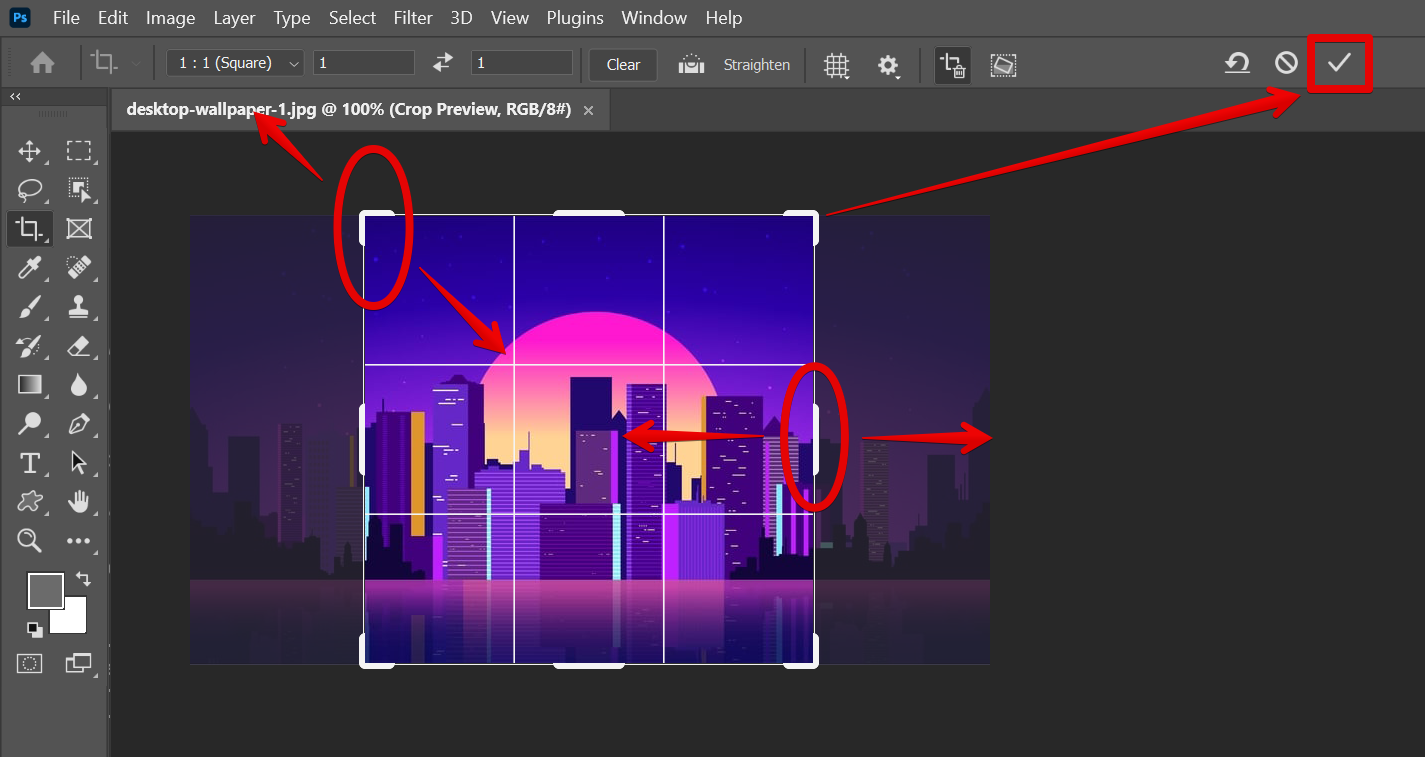Viewport: 1425px width, 757px height.
Task: Switch to desktop-wallpaper-1.jpg document tab
Action: (x=348, y=110)
